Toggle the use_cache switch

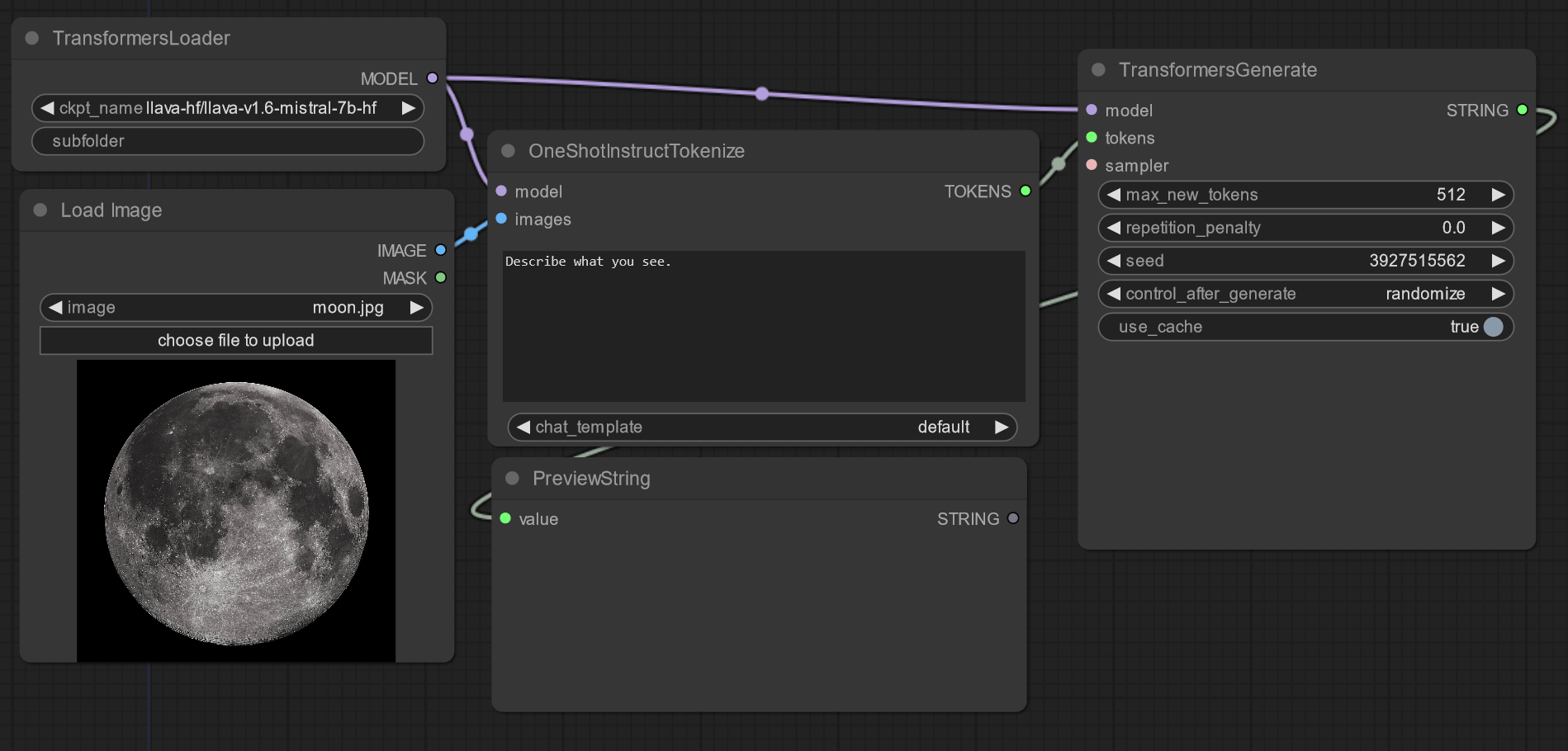point(1493,327)
